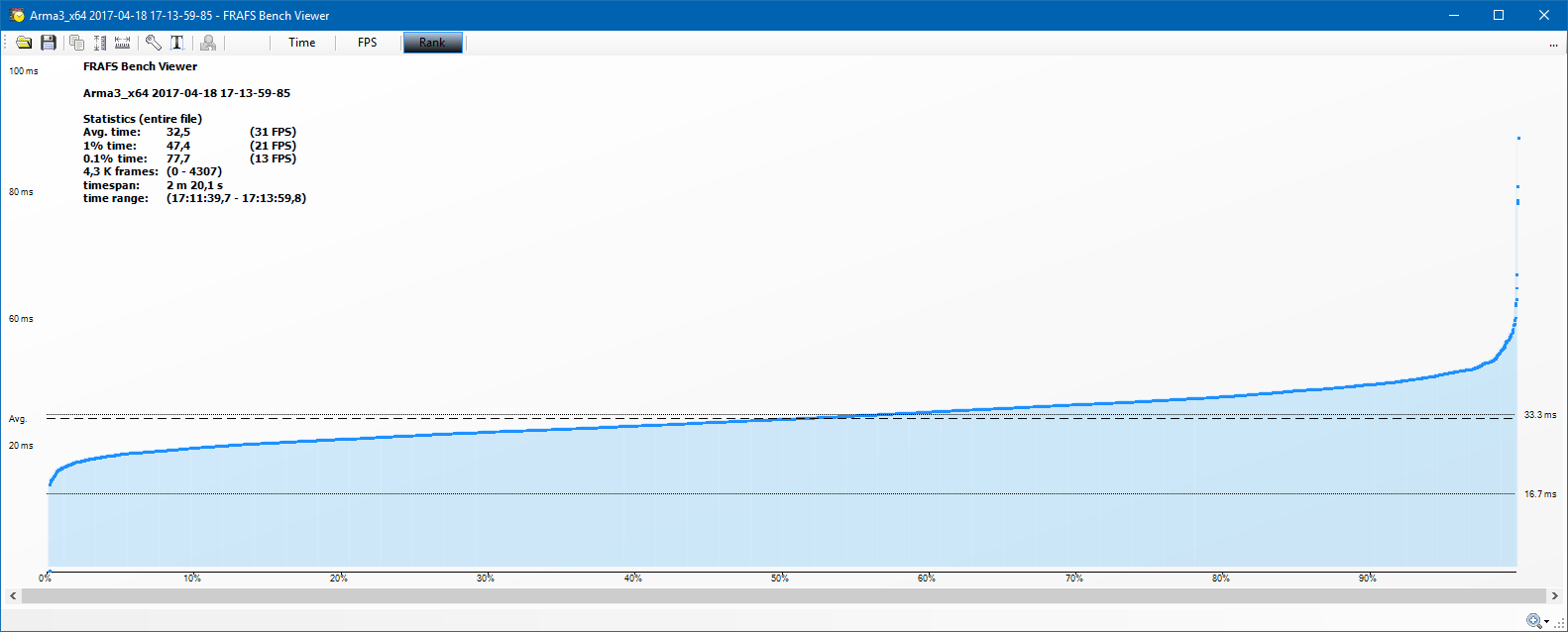Copy chart using the copy icon
This screenshot has height=632, width=1568.
(x=76, y=43)
